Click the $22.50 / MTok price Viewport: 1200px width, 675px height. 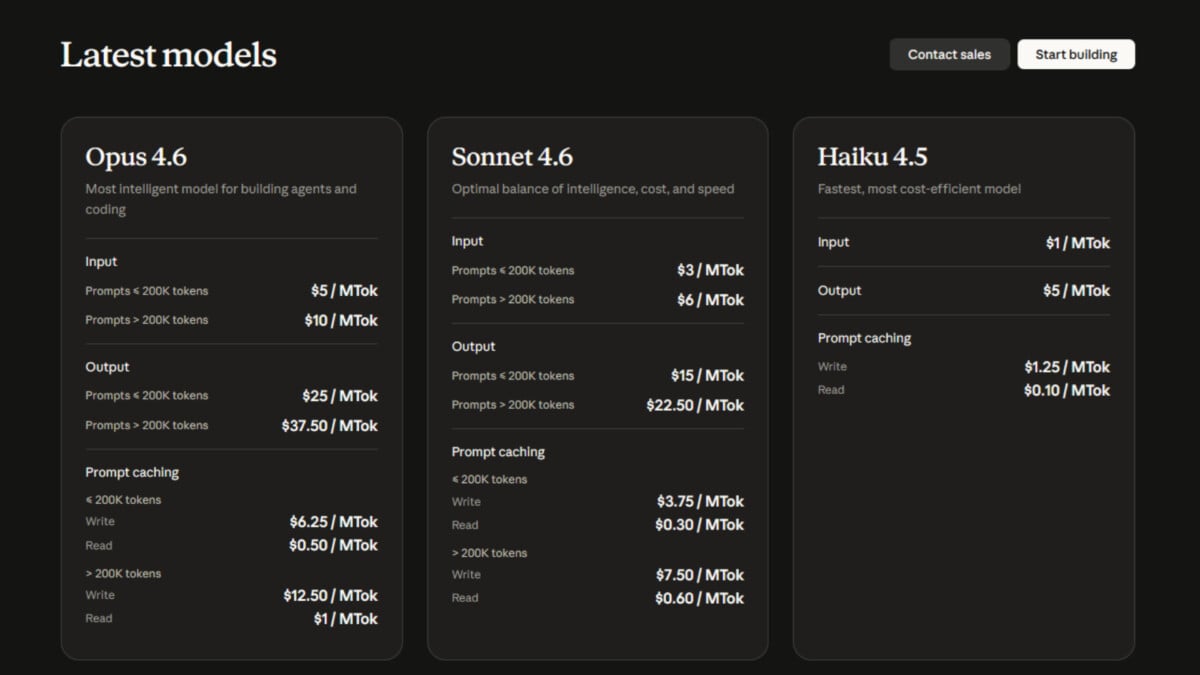click(x=696, y=405)
